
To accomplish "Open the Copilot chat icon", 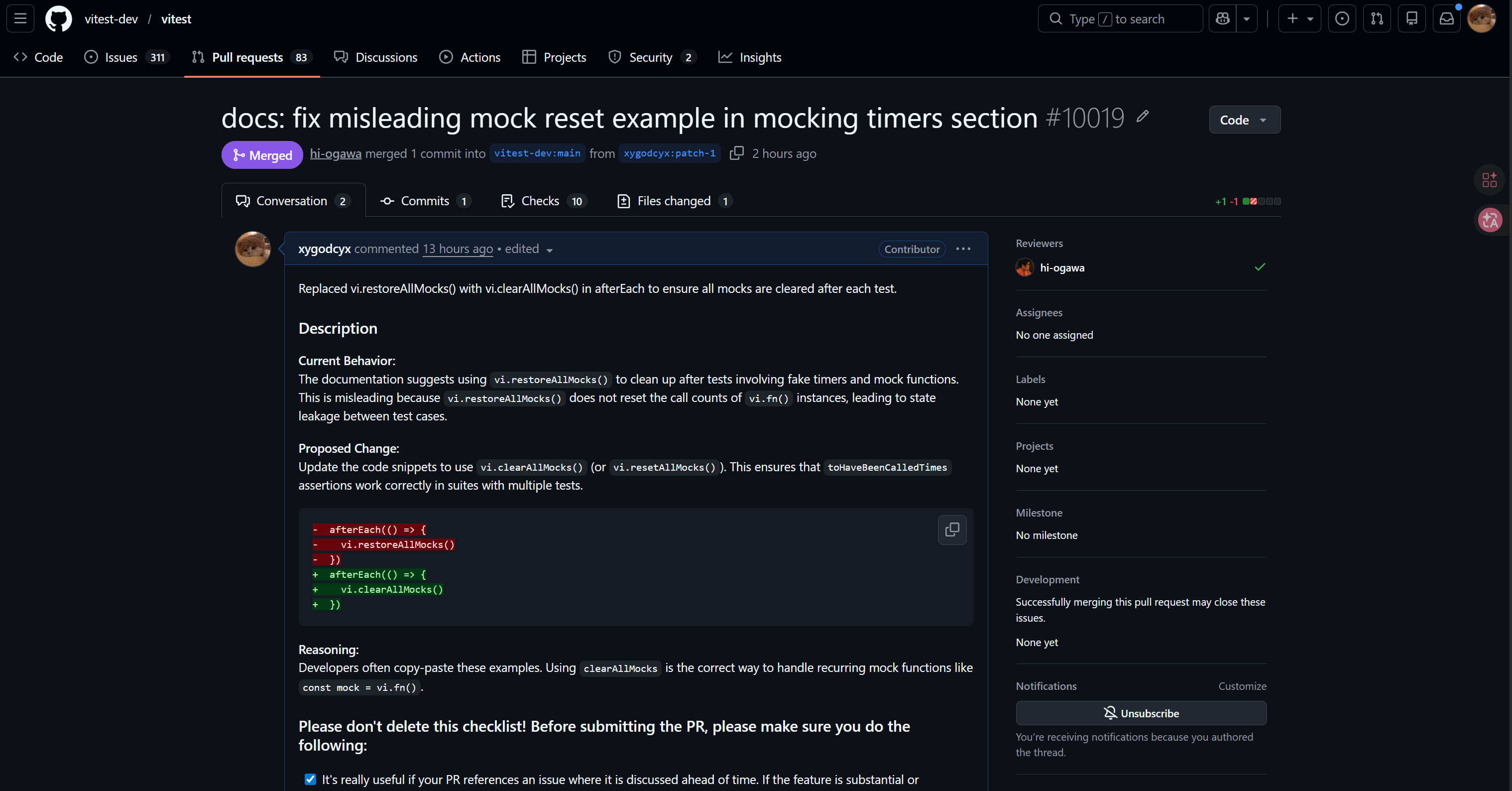I will [x=1223, y=19].
